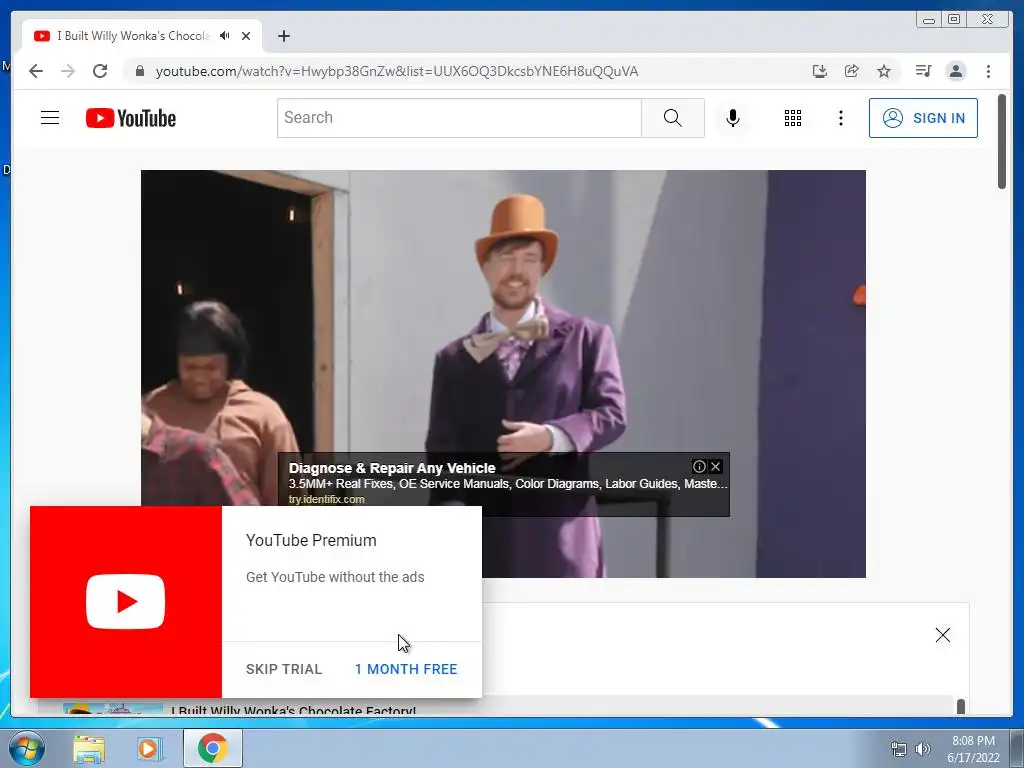
Task: Click Chrome icon in taskbar
Action: [213, 748]
